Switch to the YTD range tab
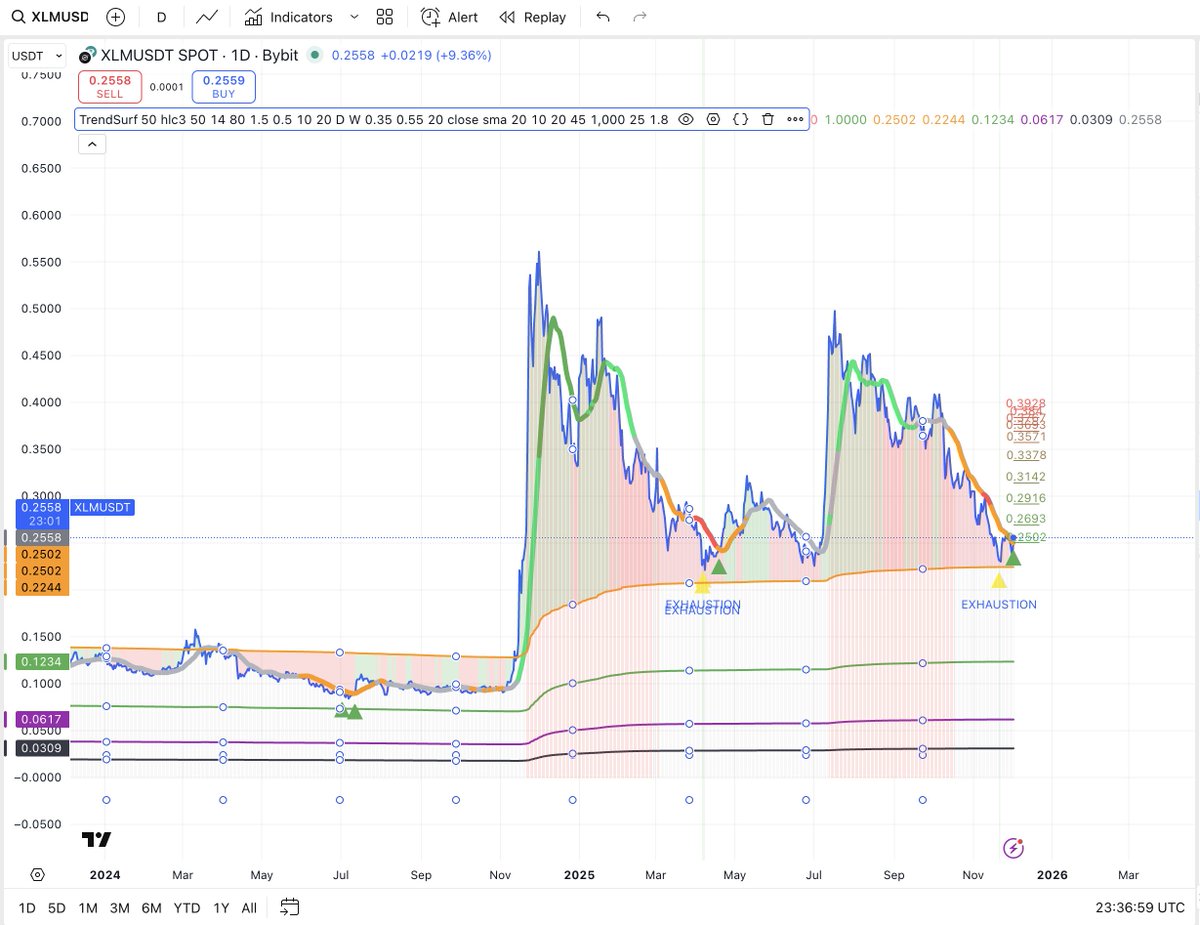The width and height of the screenshot is (1200, 925). [186, 908]
